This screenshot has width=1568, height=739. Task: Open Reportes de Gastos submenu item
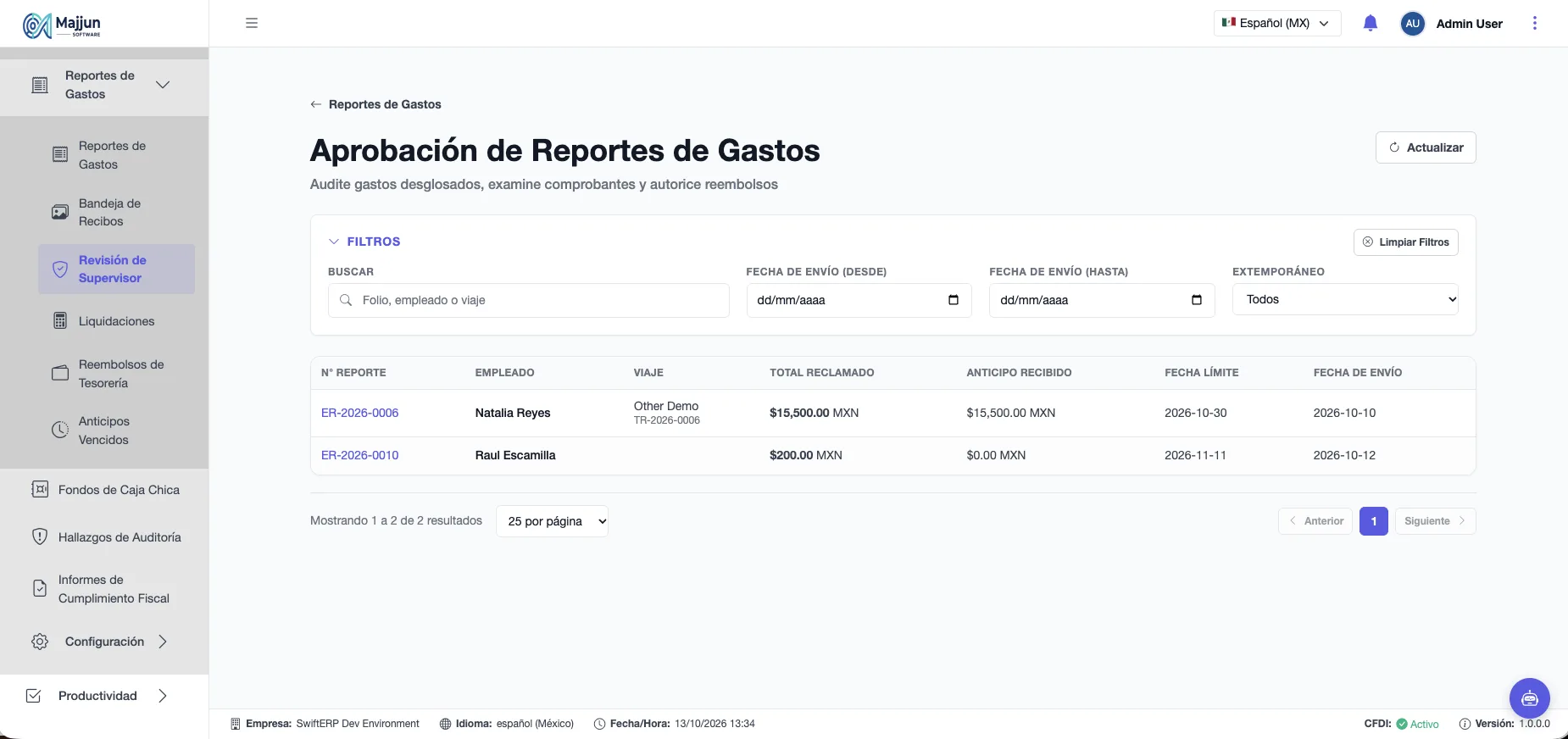coord(116,155)
